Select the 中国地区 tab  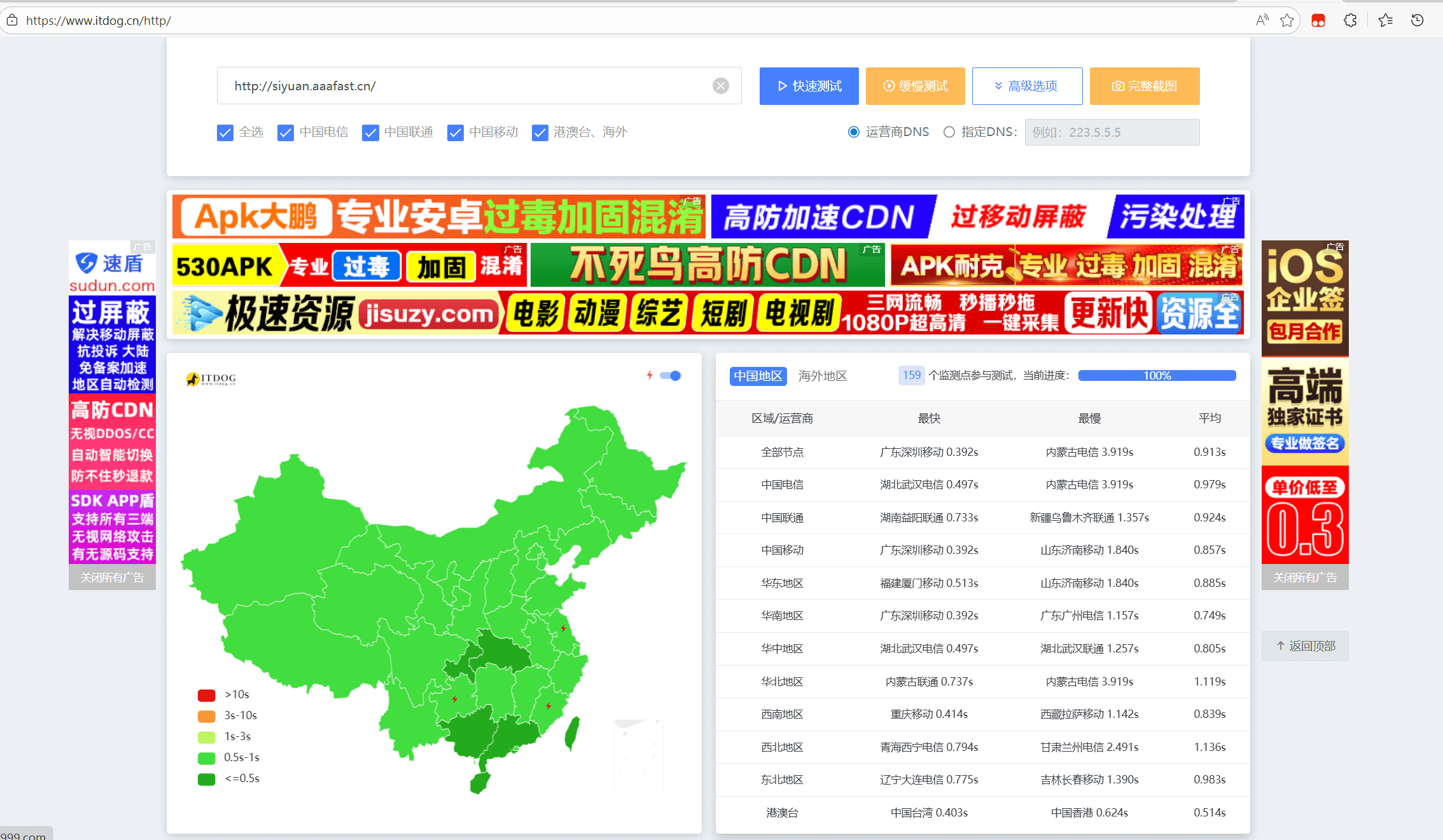pos(758,376)
